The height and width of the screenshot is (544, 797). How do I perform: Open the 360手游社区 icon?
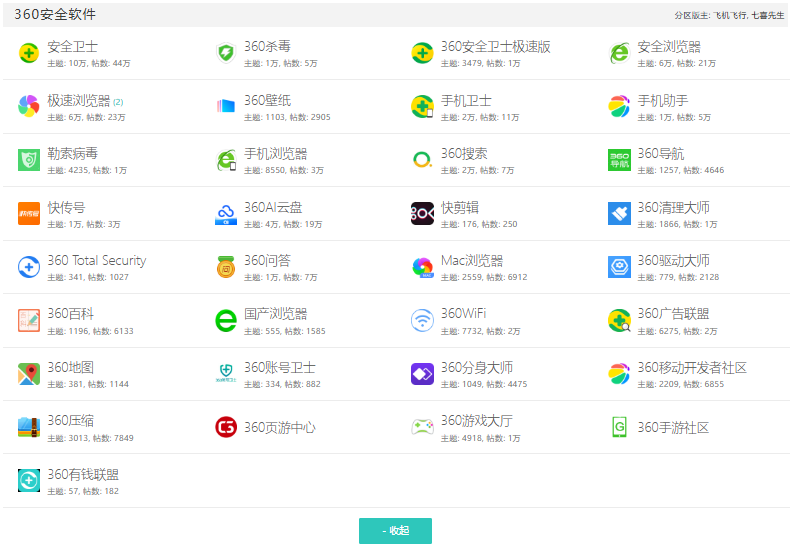pos(619,427)
